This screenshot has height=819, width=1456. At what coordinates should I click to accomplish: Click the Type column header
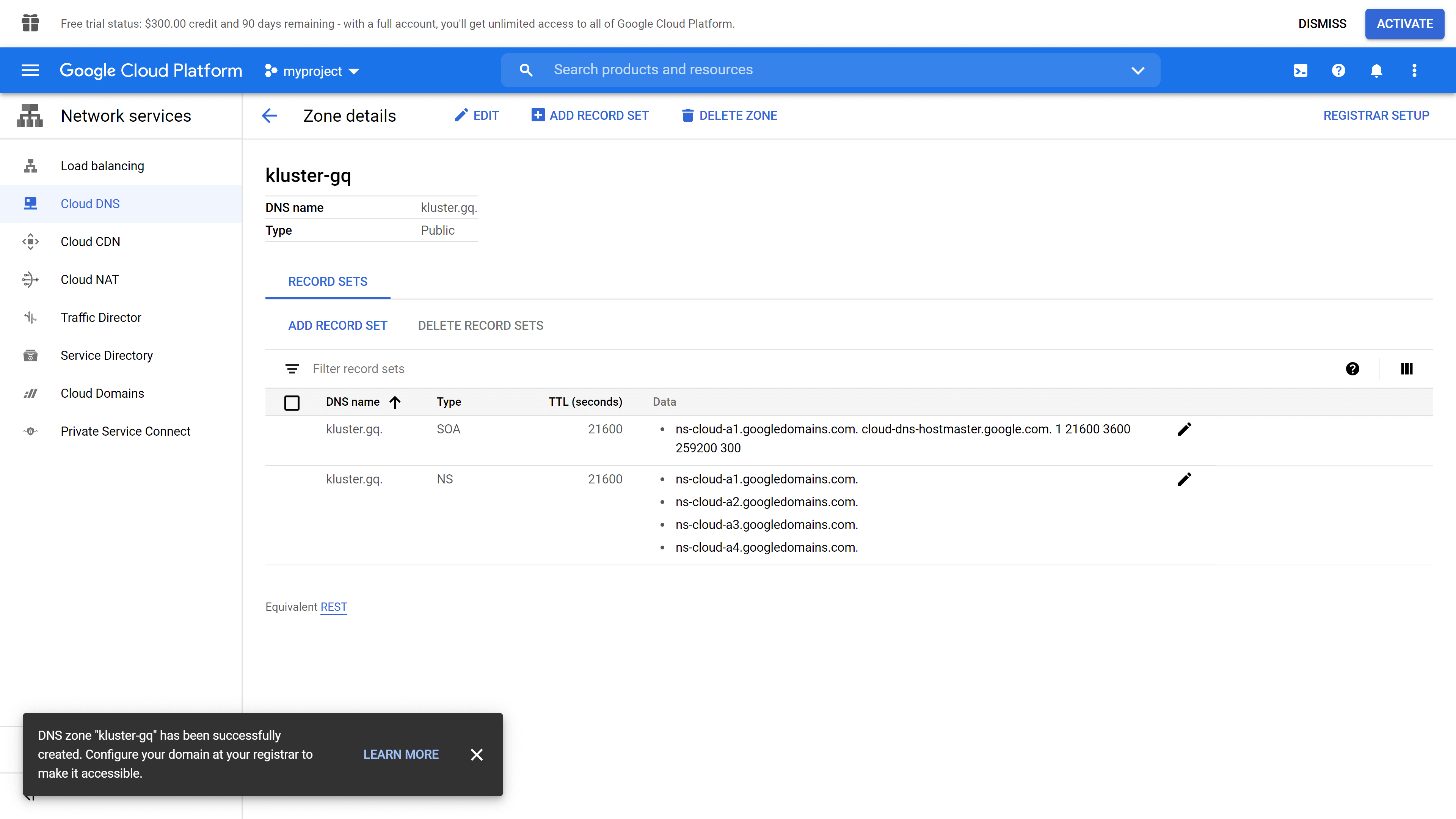[449, 402]
